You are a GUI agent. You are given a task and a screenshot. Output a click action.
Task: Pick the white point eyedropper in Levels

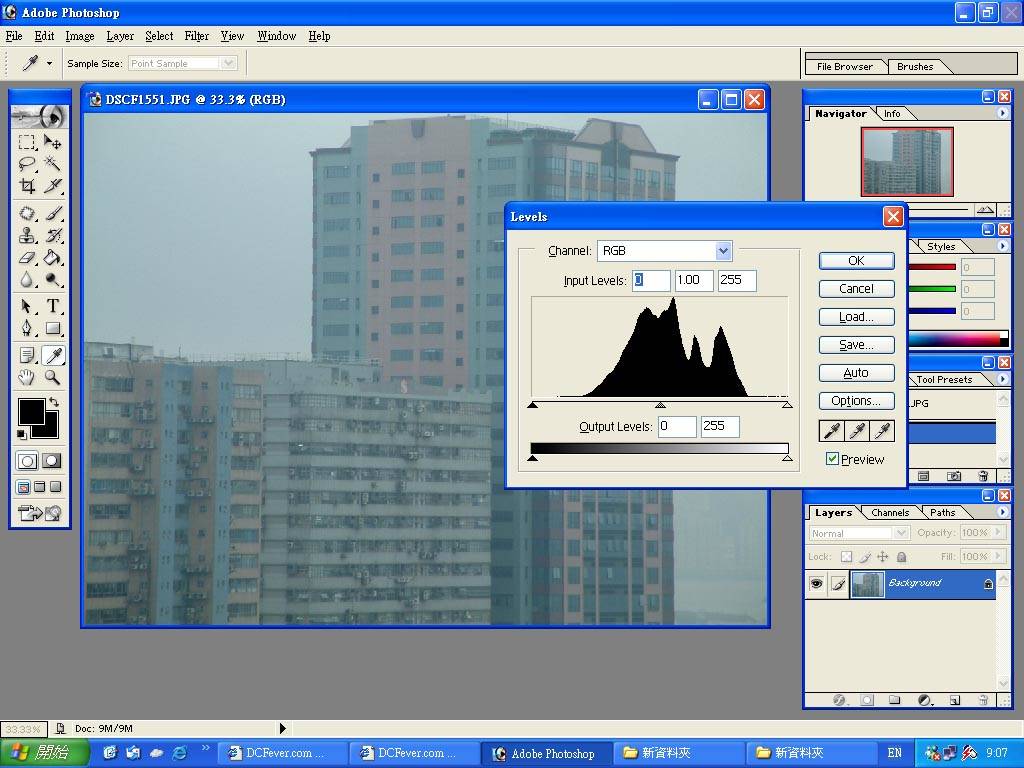click(882, 431)
